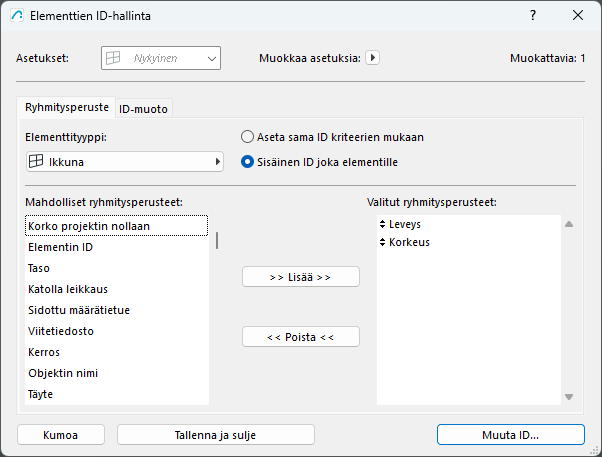Viewport: 602px width, 457px height.
Task: Click 'Tallenna ja sulje' button
Action: tap(216, 435)
